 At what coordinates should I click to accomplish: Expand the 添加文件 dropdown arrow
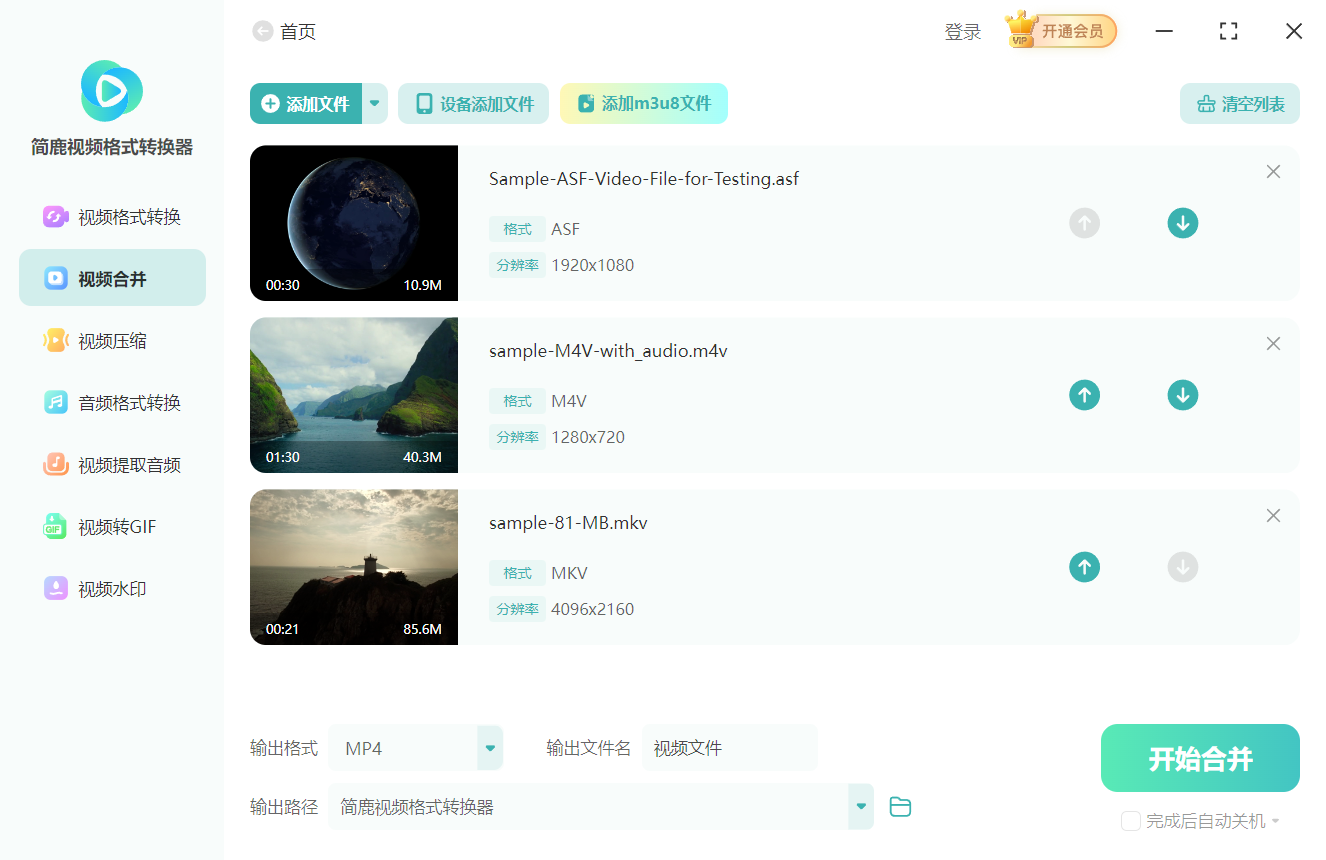coord(374,103)
